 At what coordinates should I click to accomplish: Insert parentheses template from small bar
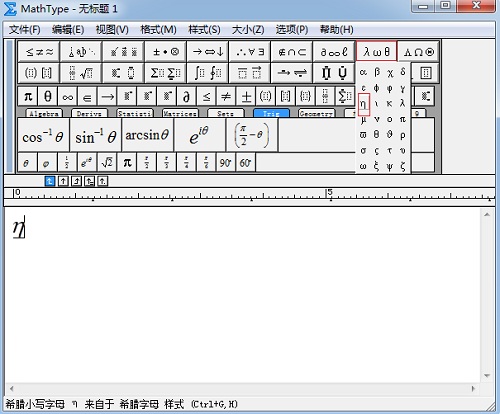(266, 97)
